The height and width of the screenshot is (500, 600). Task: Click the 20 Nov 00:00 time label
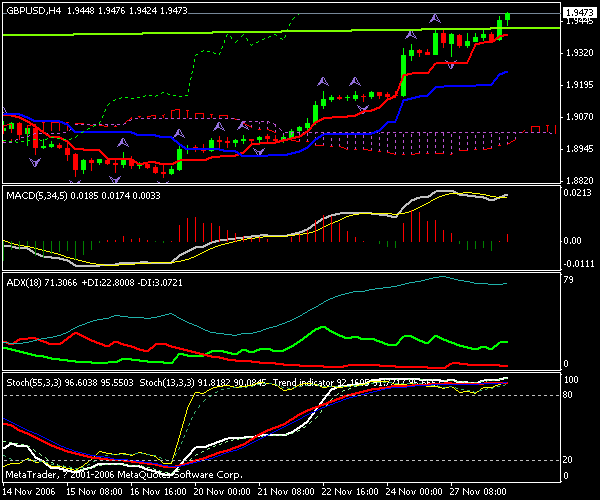[x=222, y=492]
